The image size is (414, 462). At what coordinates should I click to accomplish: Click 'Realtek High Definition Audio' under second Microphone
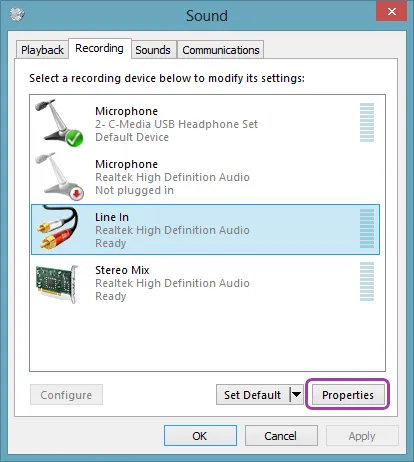tap(172, 177)
